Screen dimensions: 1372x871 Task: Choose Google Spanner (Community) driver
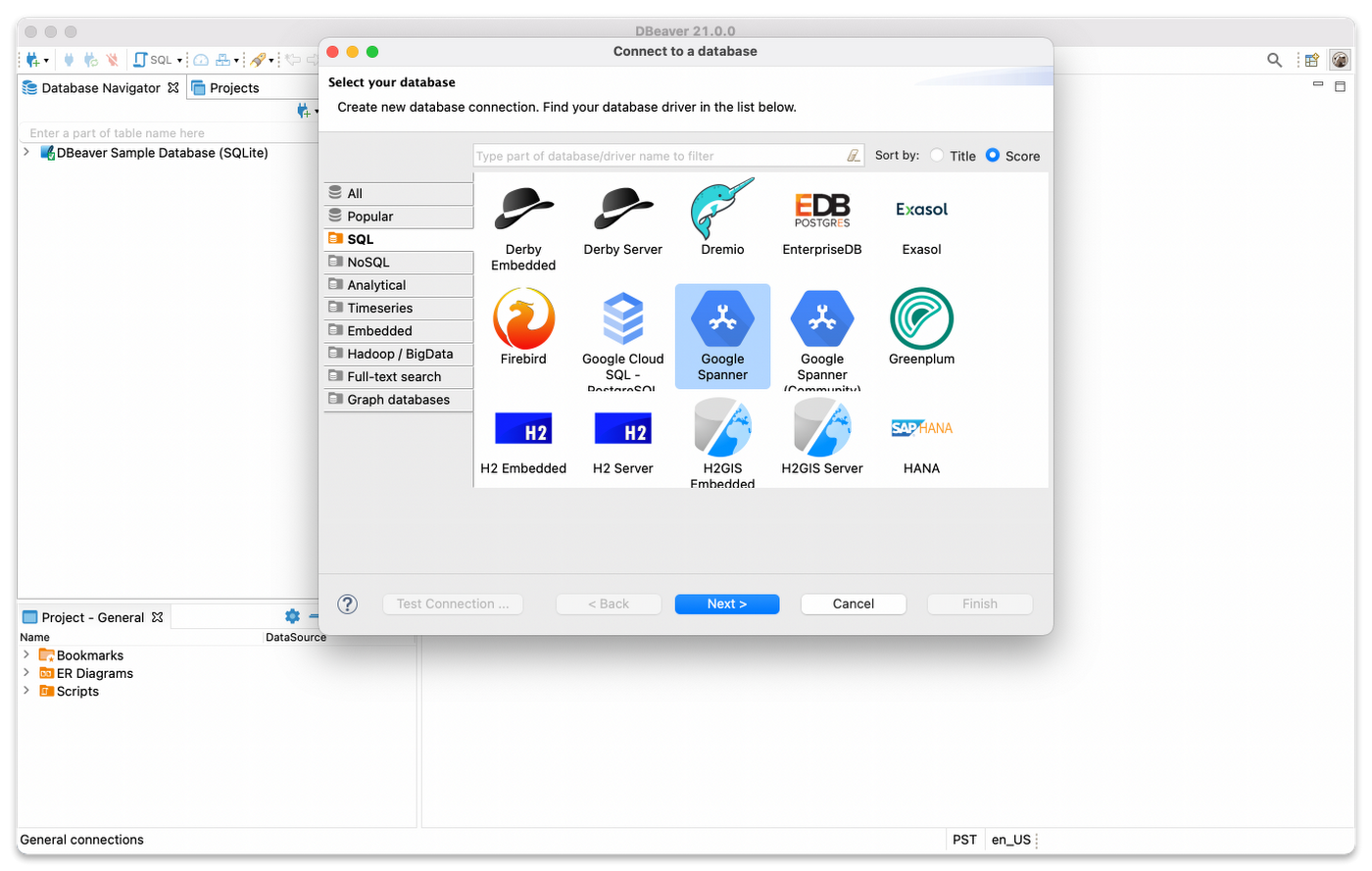tap(822, 338)
